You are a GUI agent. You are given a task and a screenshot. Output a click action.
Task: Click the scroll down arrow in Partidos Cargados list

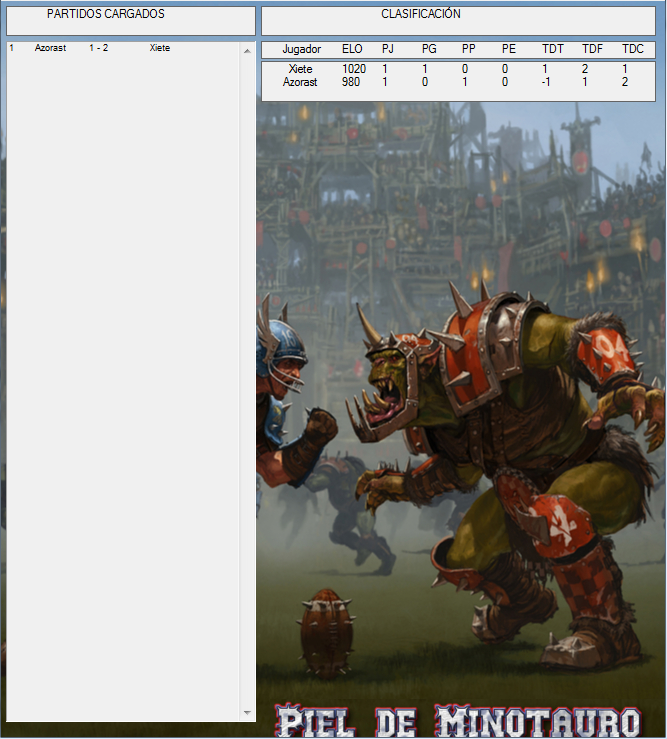pyautogui.click(x=247, y=713)
